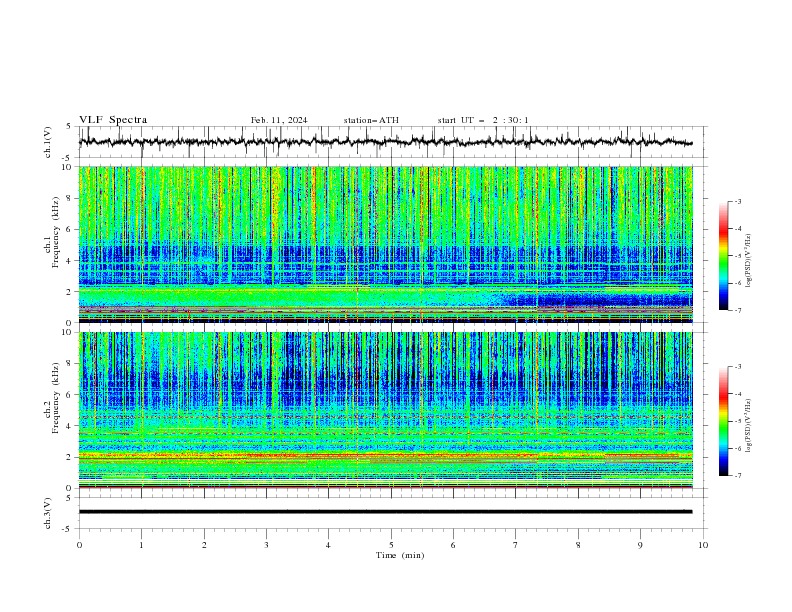Image resolution: width=792 pixels, height=612 pixels.
Task: Click the "ch.1(V)" waveform axis label
Action: click(48, 142)
